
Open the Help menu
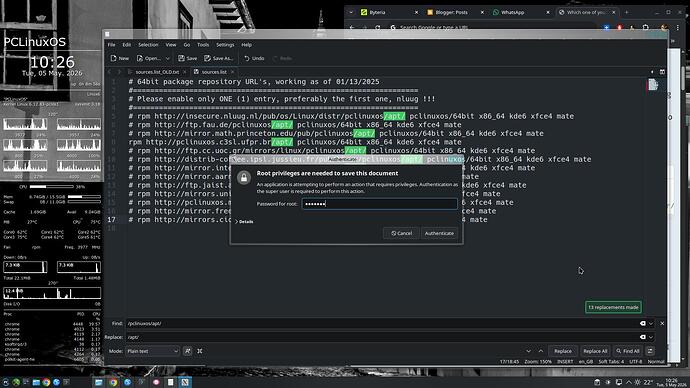pyautogui.click(x=246, y=44)
